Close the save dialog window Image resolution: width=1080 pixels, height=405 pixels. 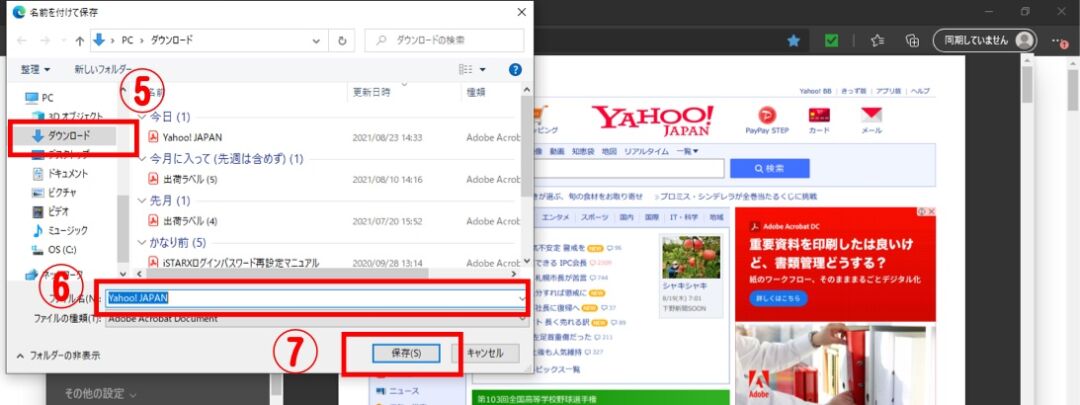[x=521, y=12]
